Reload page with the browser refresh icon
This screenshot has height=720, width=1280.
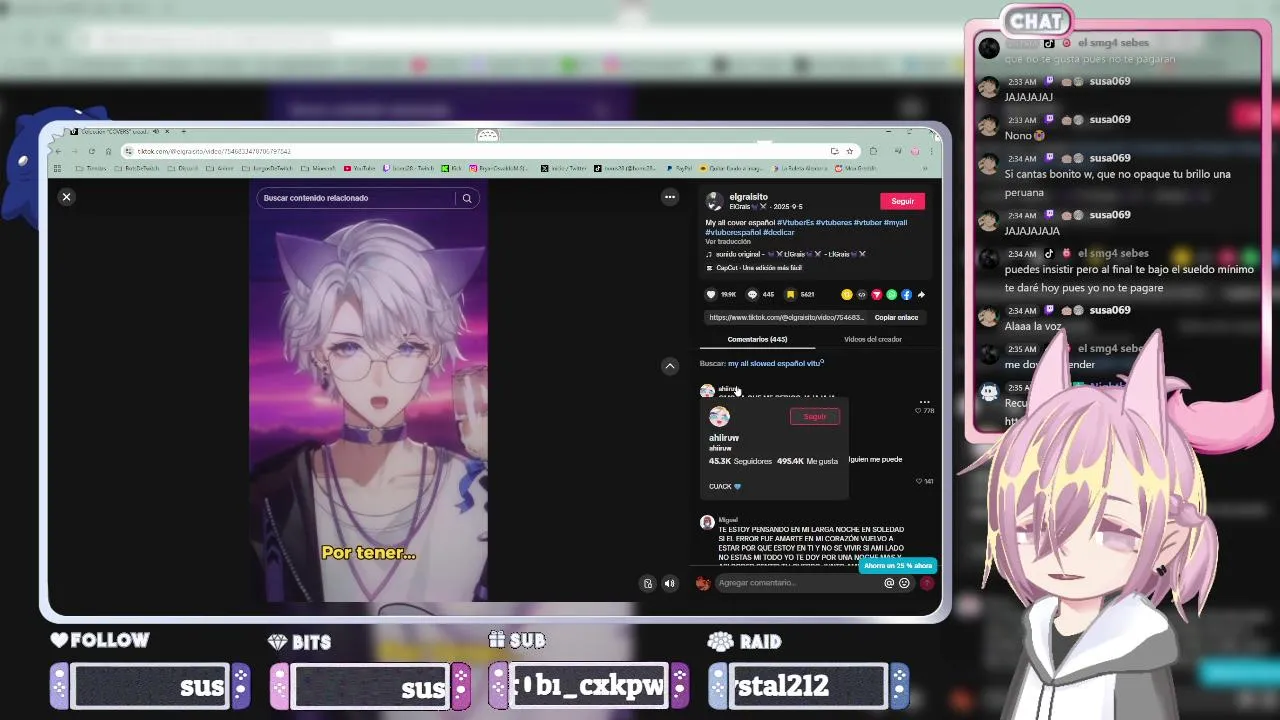coord(92,151)
